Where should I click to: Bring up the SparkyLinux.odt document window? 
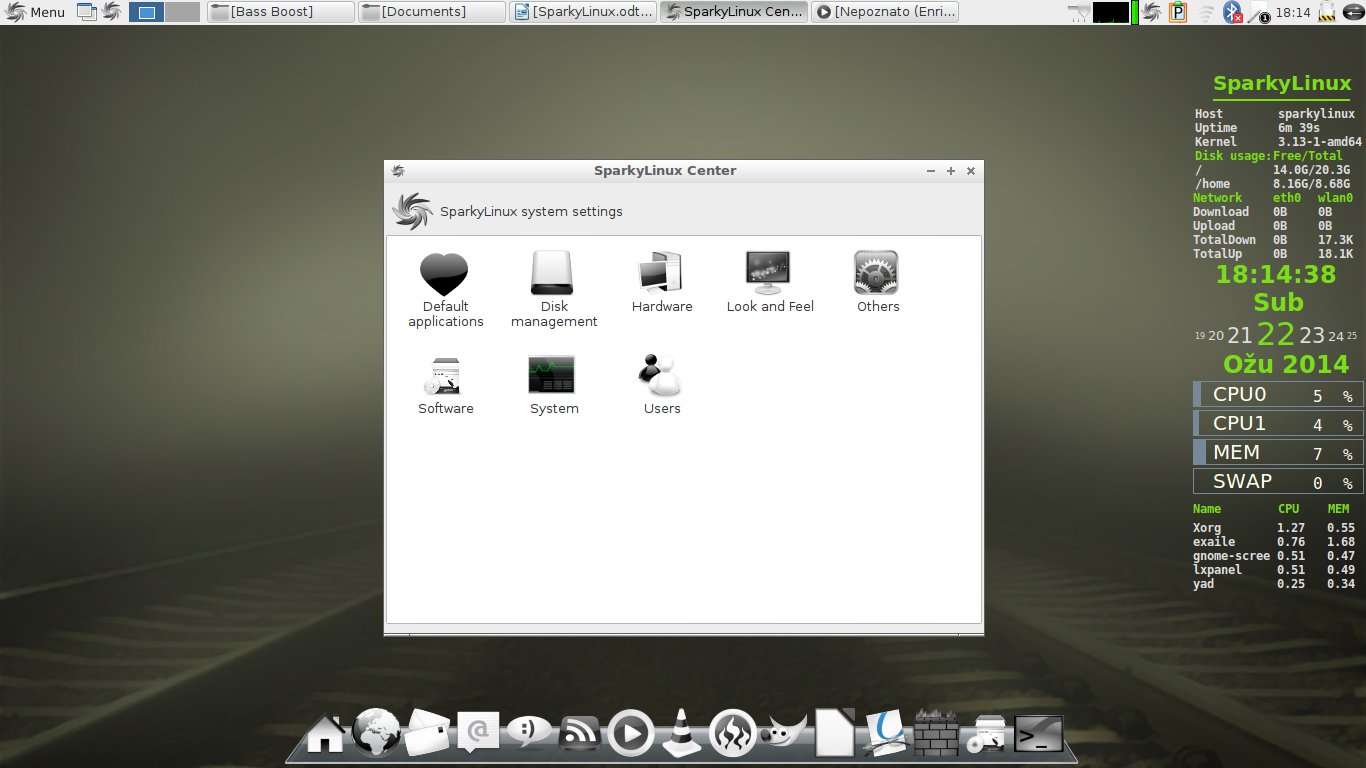(583, 12)
